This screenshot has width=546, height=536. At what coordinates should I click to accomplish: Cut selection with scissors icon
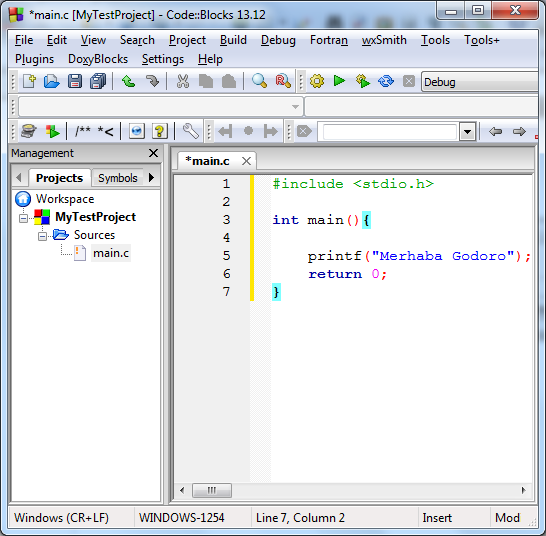183,81
